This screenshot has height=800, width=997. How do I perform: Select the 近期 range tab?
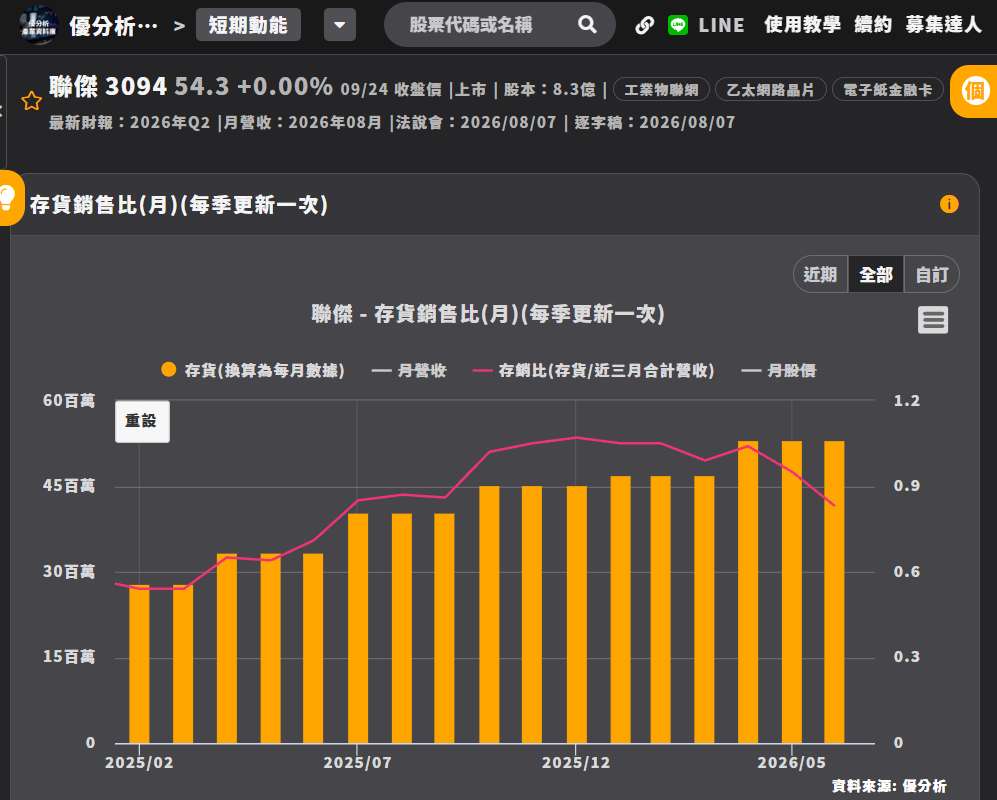[x=820, y=275]
